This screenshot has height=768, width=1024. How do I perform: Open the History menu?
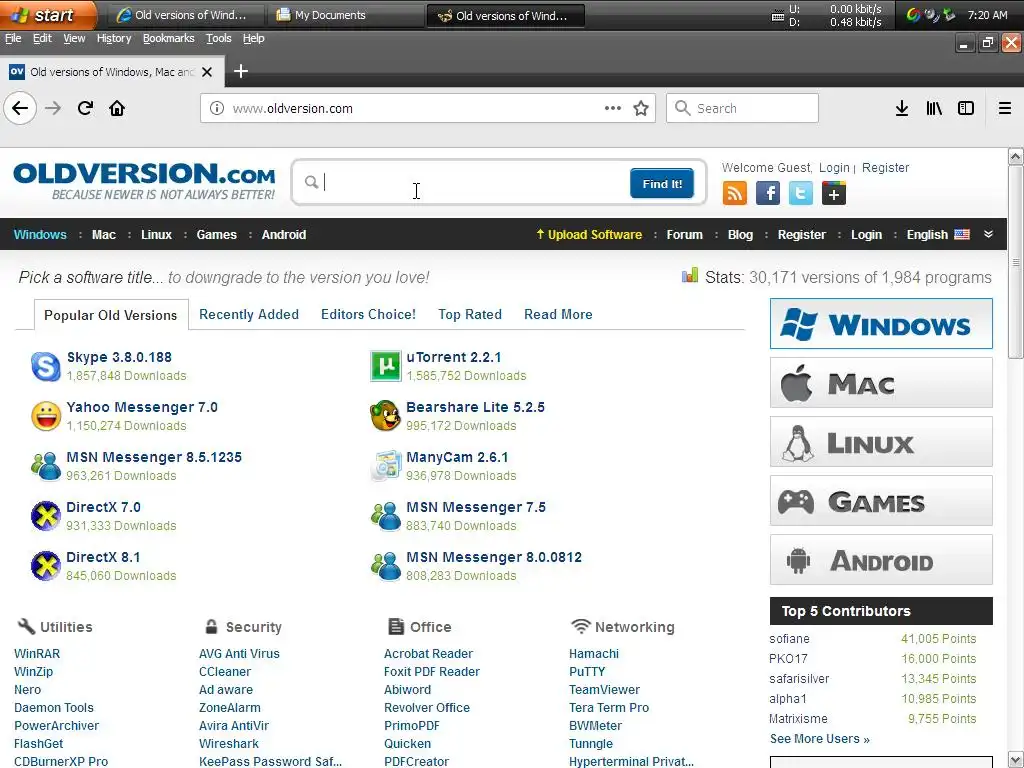click(x=114, y=39)
